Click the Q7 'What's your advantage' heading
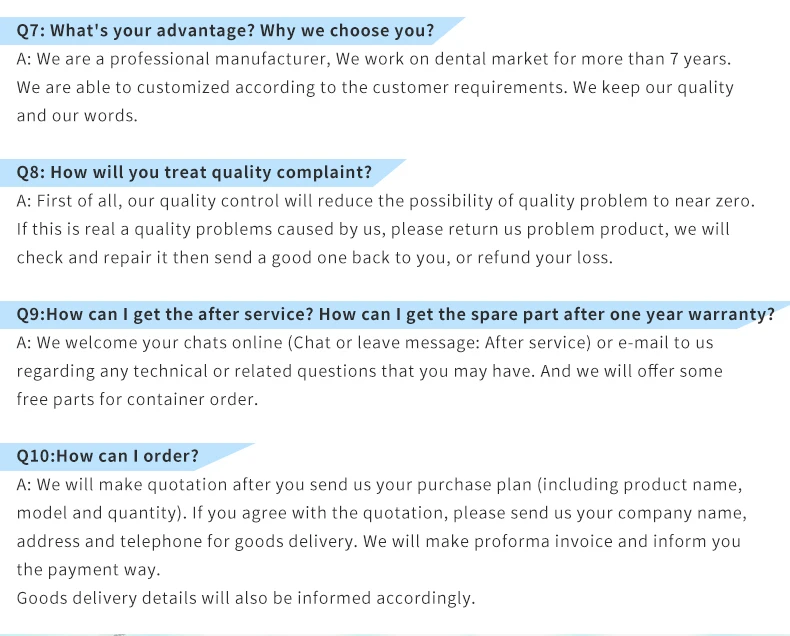 click(x=226, y=31)
